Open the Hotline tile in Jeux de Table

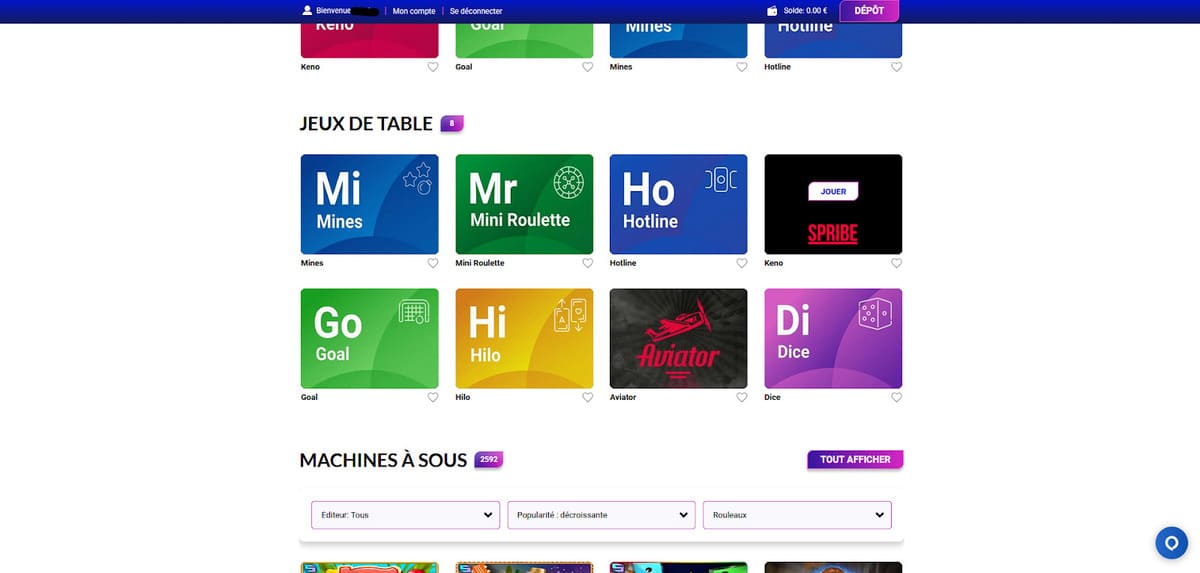678,204
